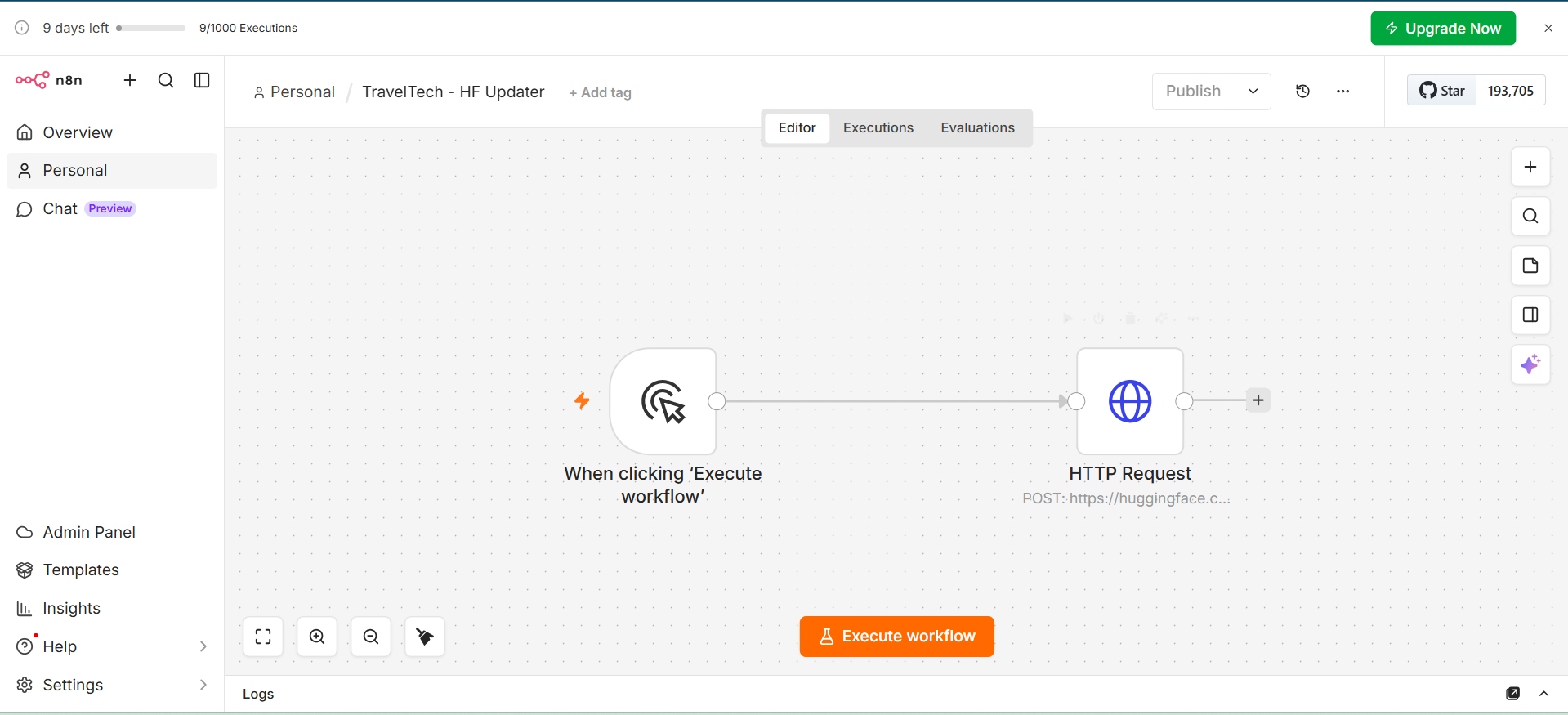Open Chat preview
Viewport: 1568px width, 715px height.
click(x=112, y=209)
